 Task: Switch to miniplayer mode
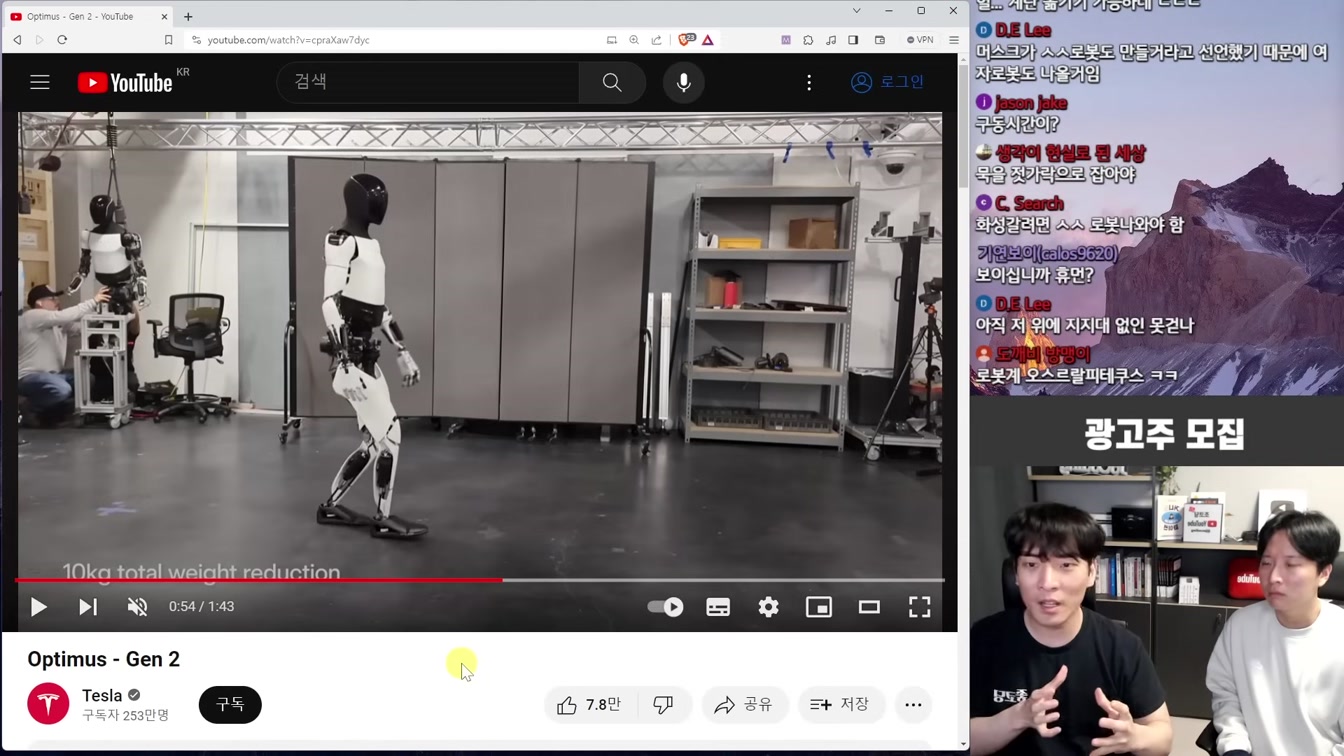(x=819, y=607)
